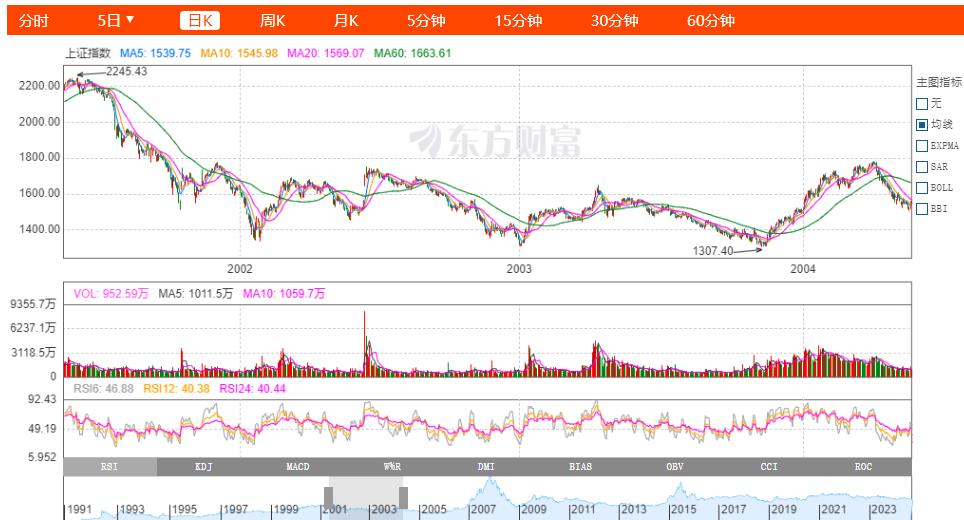Select the BIAS indicator tab
964x520 pixels.
(580, 467)
